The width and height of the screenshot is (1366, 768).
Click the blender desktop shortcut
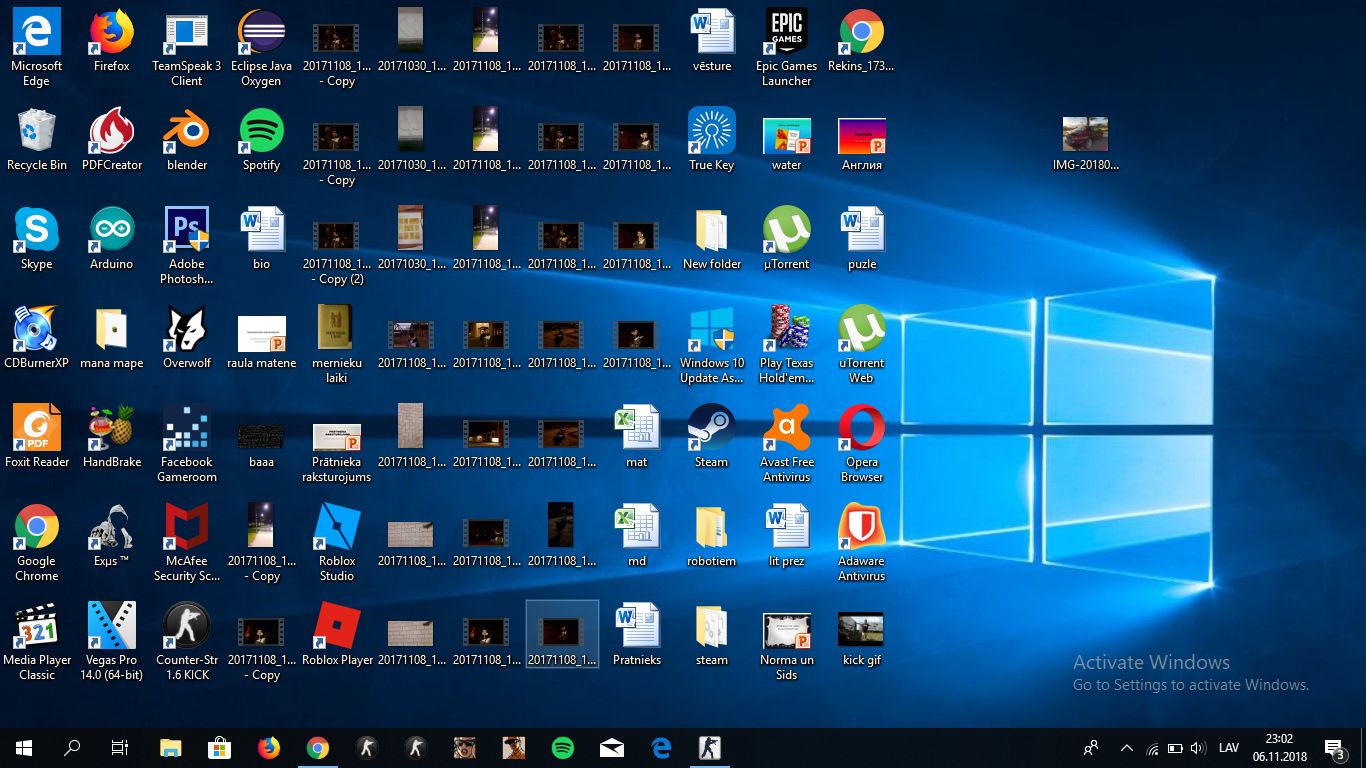(187, 139)
